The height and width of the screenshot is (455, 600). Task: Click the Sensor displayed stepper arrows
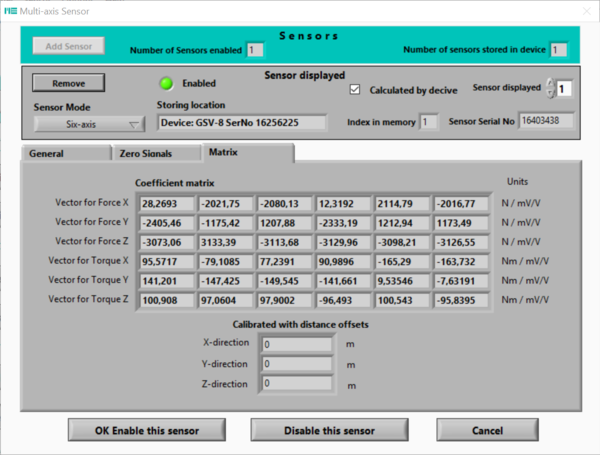point(548,89)
